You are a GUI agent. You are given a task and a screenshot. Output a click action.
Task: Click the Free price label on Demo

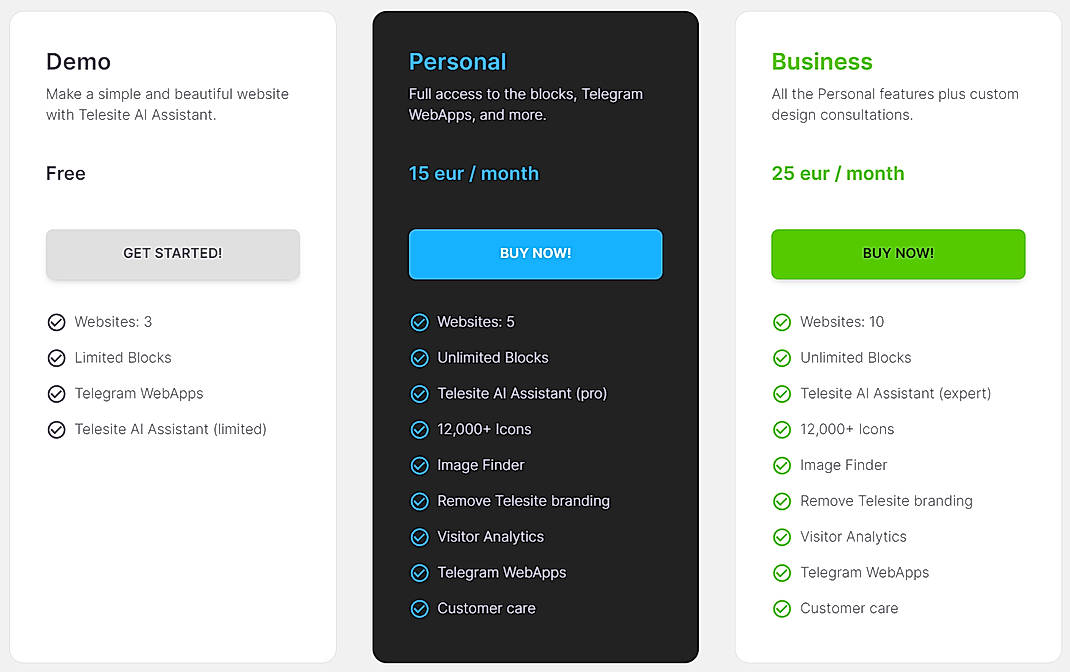(65, 173)
